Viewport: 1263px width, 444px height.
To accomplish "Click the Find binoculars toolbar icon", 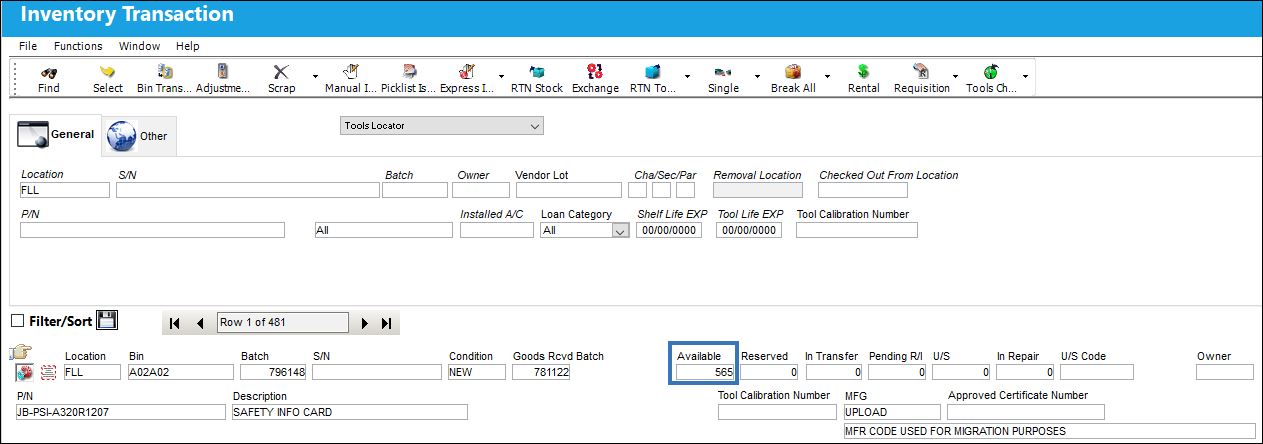I will pos(48,72).
